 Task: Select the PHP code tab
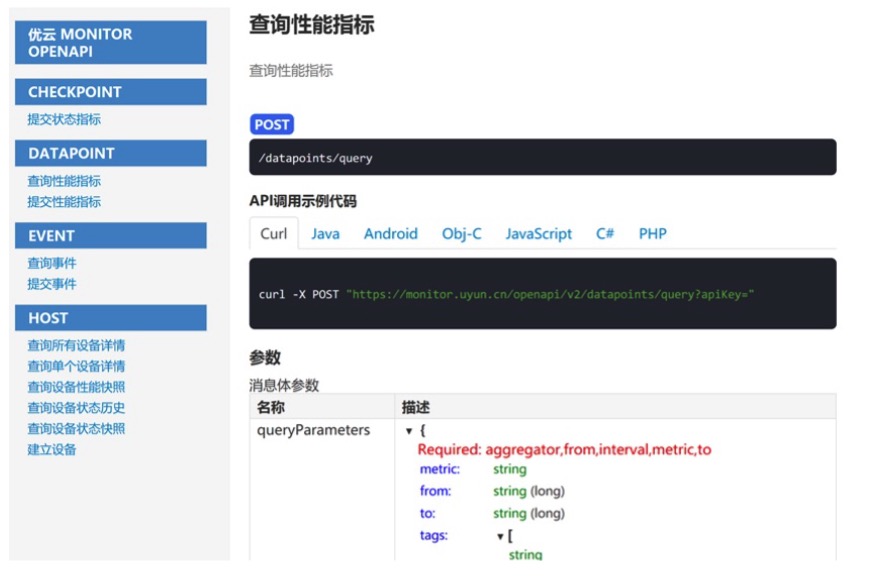pyautogui.click(x=652, y=234)
